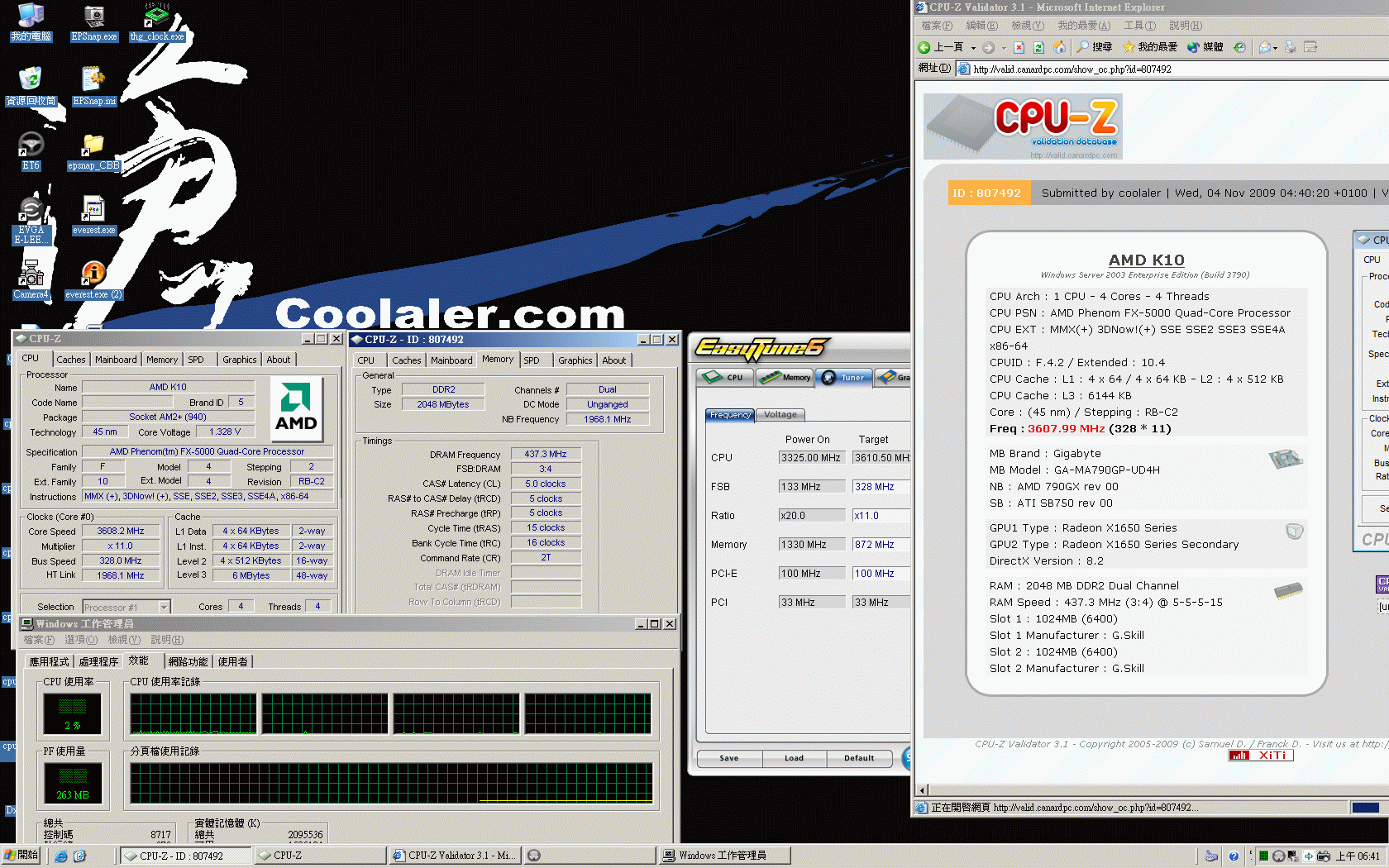The width and height of the screenshot is (1389, 868).
Task: Open the IE History icon
Action: pos(1239,47)
